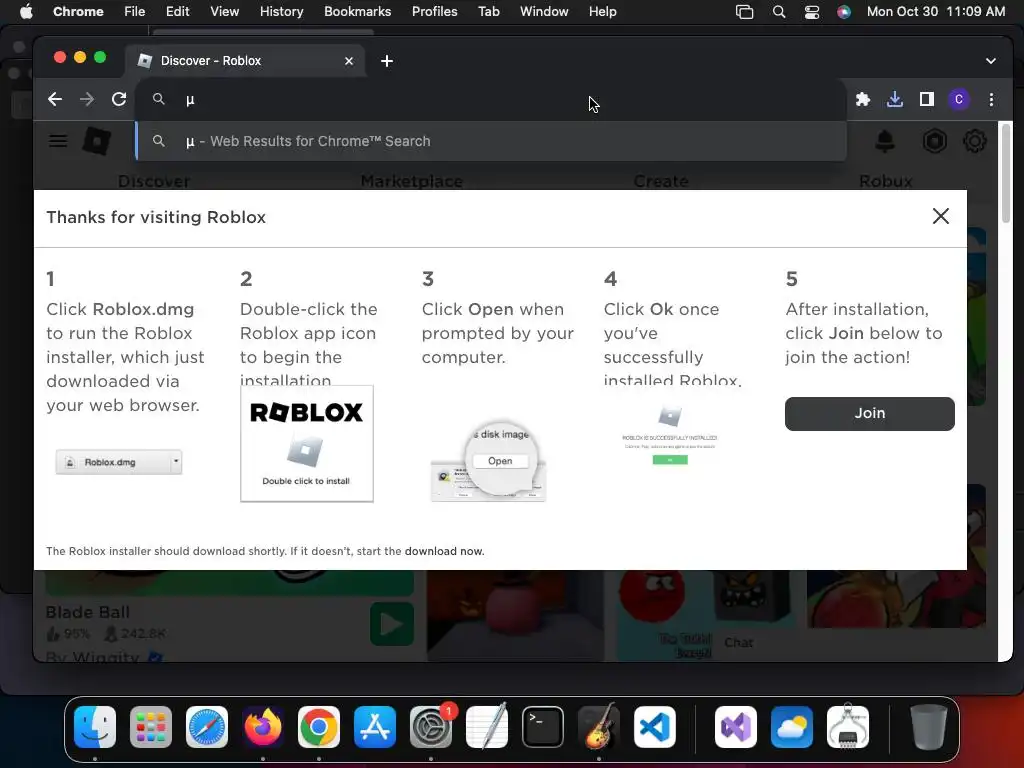
Task: Open Roblox notifications bell
Action: tap(885, 141)
